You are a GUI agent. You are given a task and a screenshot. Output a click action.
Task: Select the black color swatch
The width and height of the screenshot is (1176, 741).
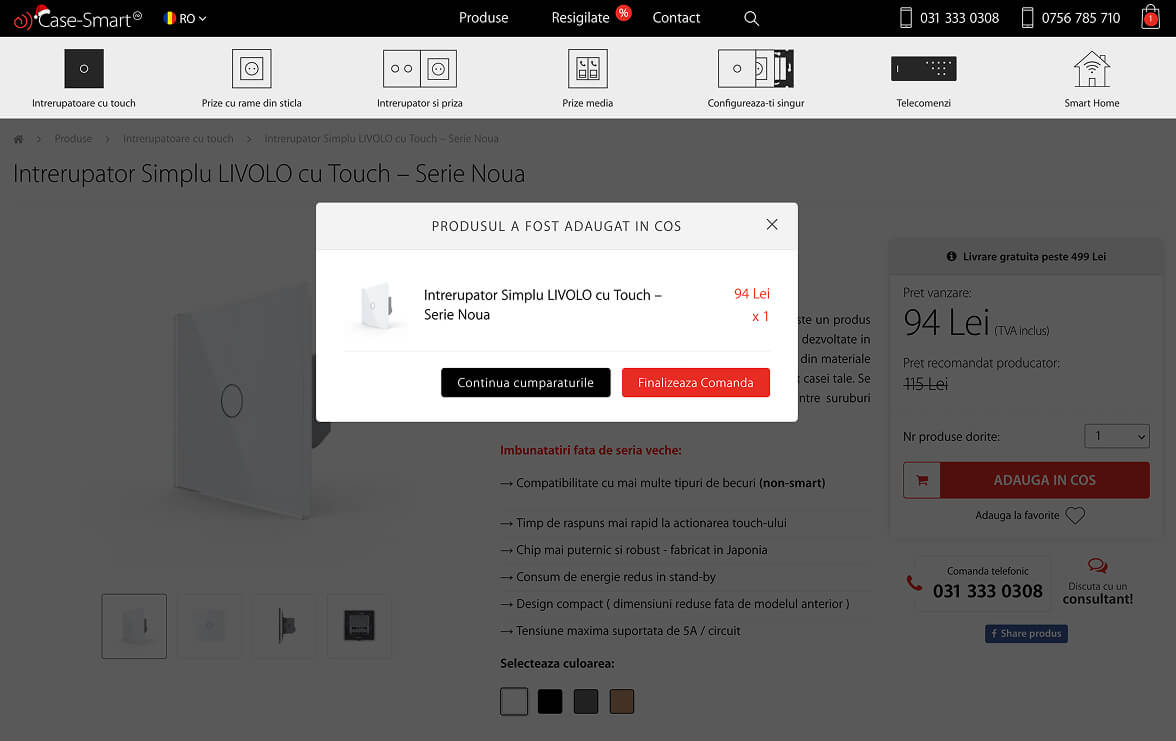point(550,702)
